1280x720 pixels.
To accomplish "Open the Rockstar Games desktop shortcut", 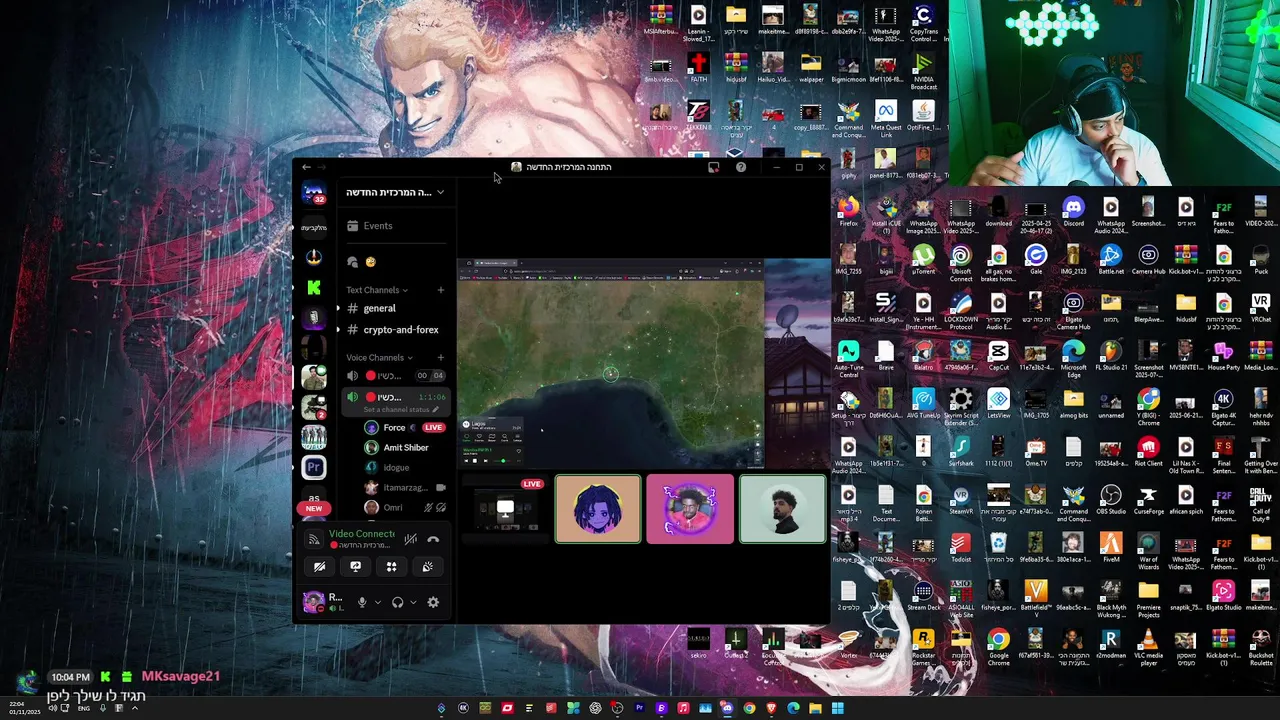I will [x=923, y=646].
